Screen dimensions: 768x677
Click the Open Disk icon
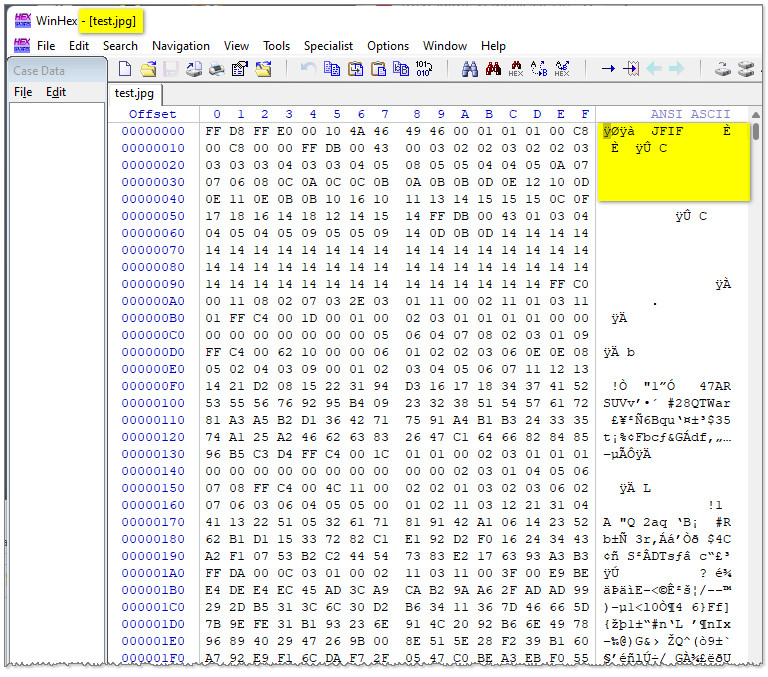click(x=194, y=69)
